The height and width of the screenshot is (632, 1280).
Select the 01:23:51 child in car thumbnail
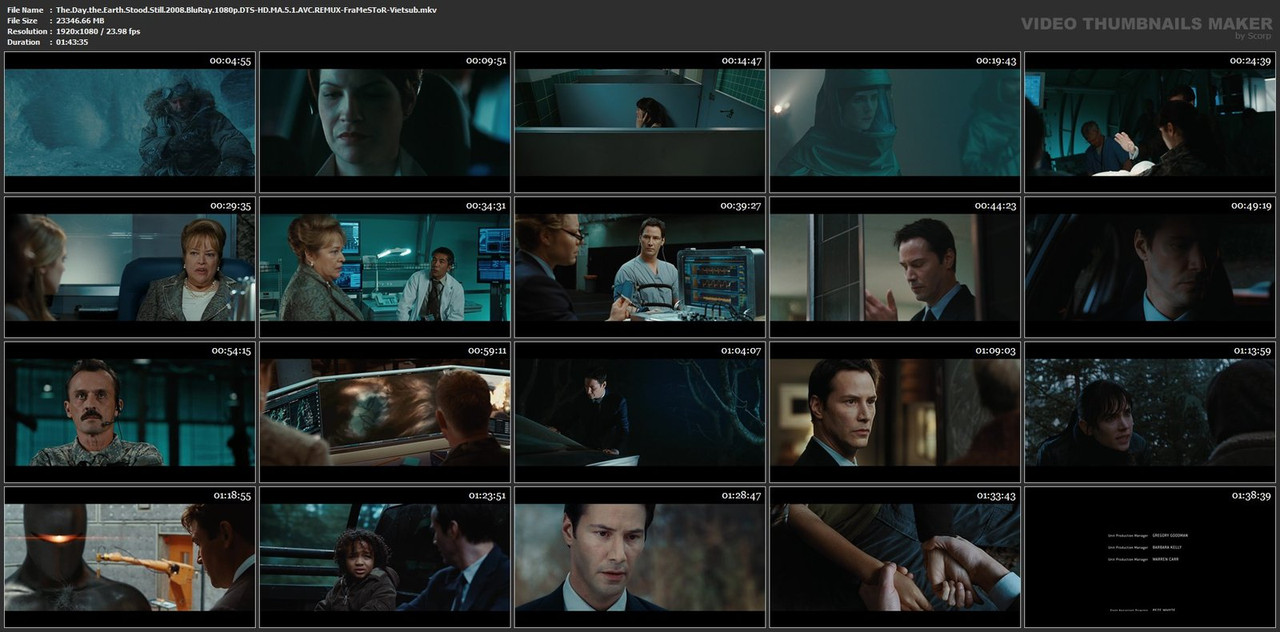385,557
